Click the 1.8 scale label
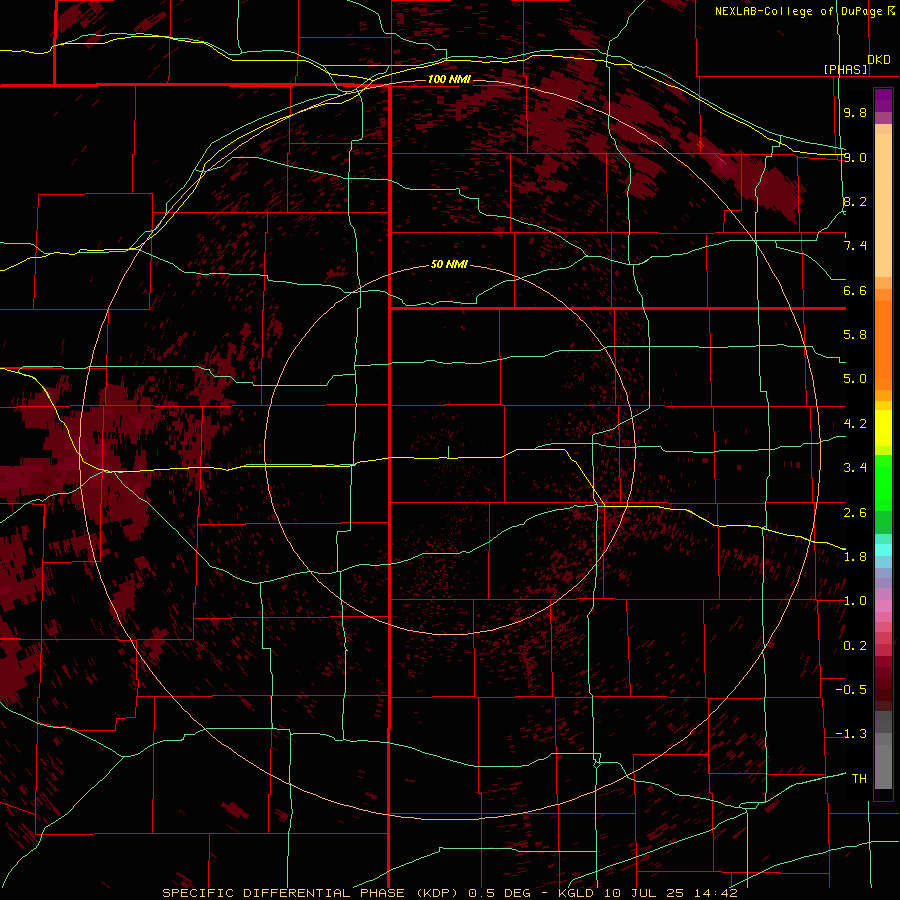 click(x=855, y=557)
